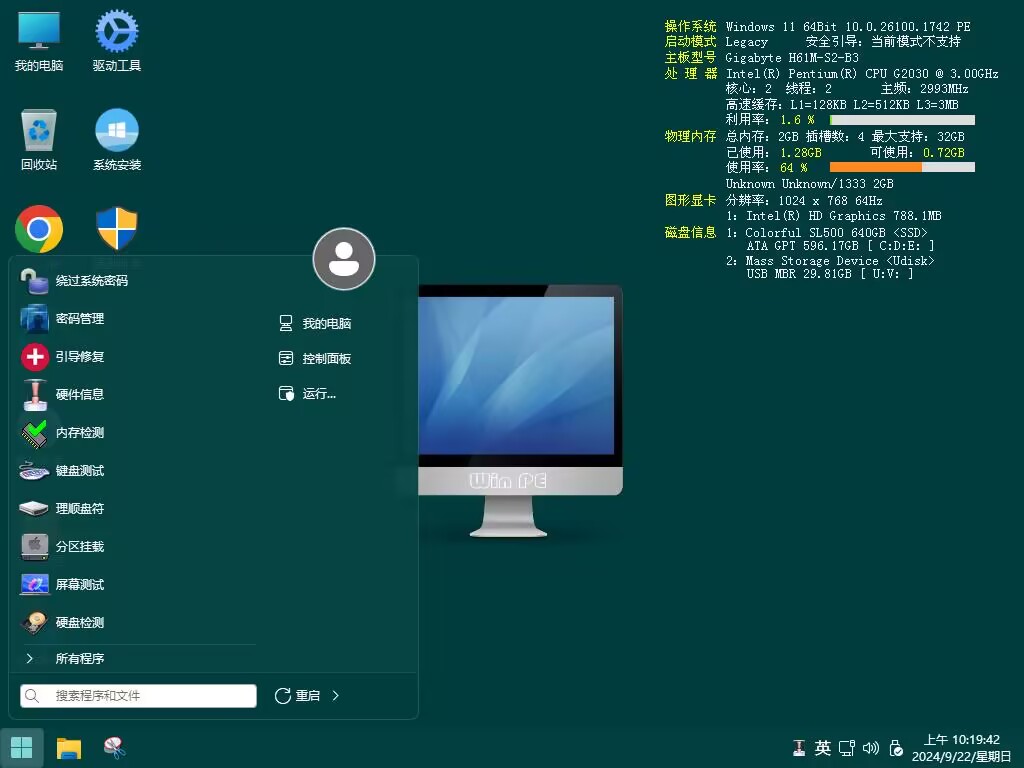Click the 分区挂载 menu entry text
Image resolution: width=1024 pixels, height=768 pixels.
[80, 547]
